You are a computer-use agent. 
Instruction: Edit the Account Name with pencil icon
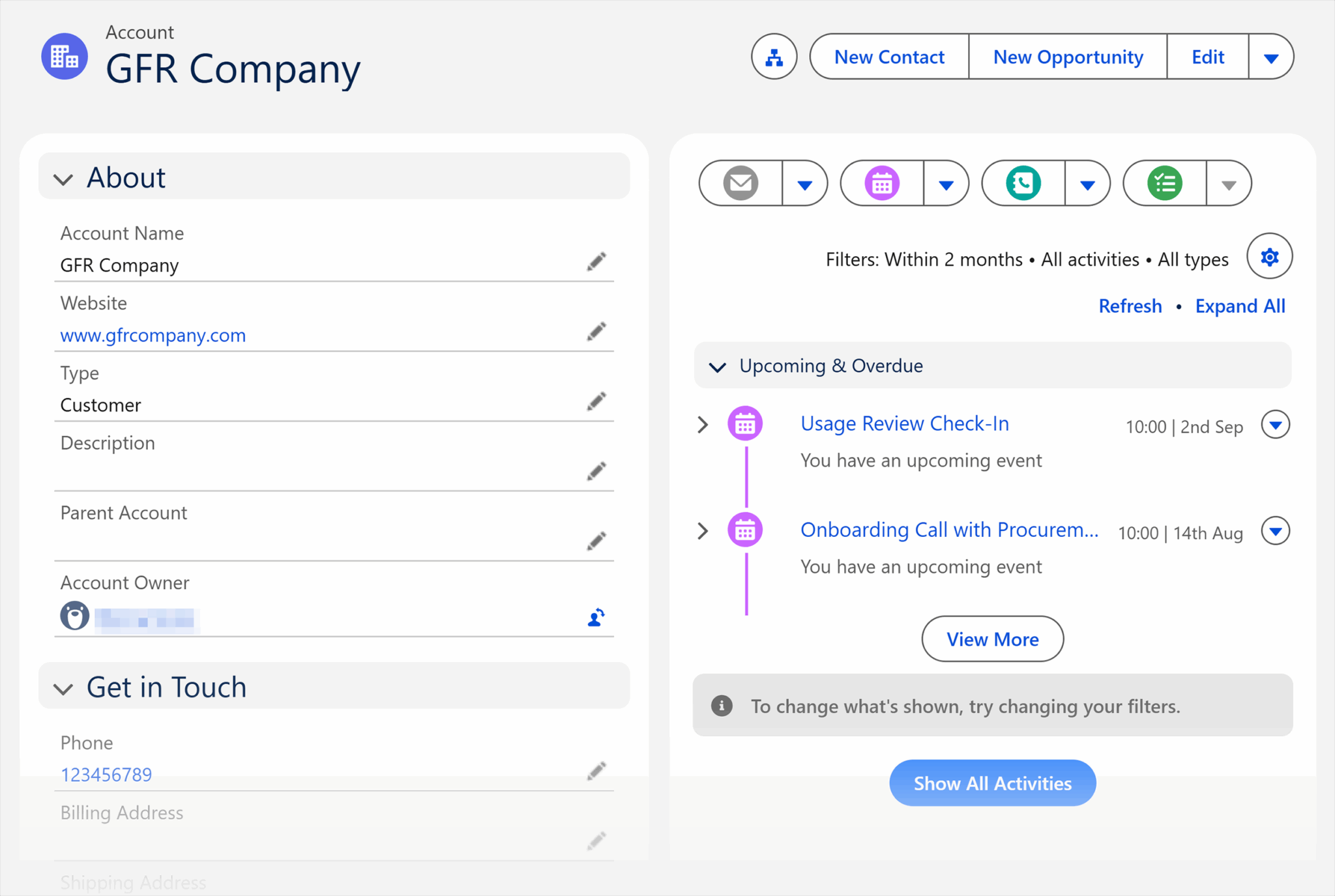[596, 262]
